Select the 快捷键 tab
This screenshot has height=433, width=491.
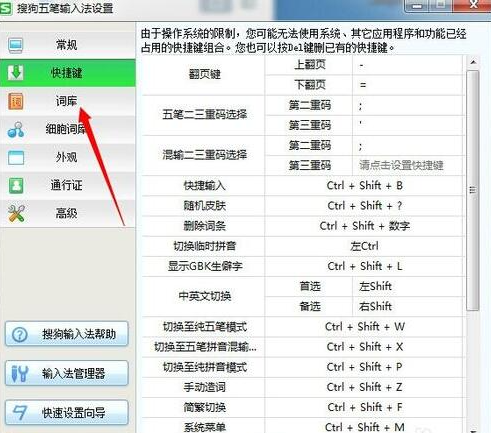[68, 73]
